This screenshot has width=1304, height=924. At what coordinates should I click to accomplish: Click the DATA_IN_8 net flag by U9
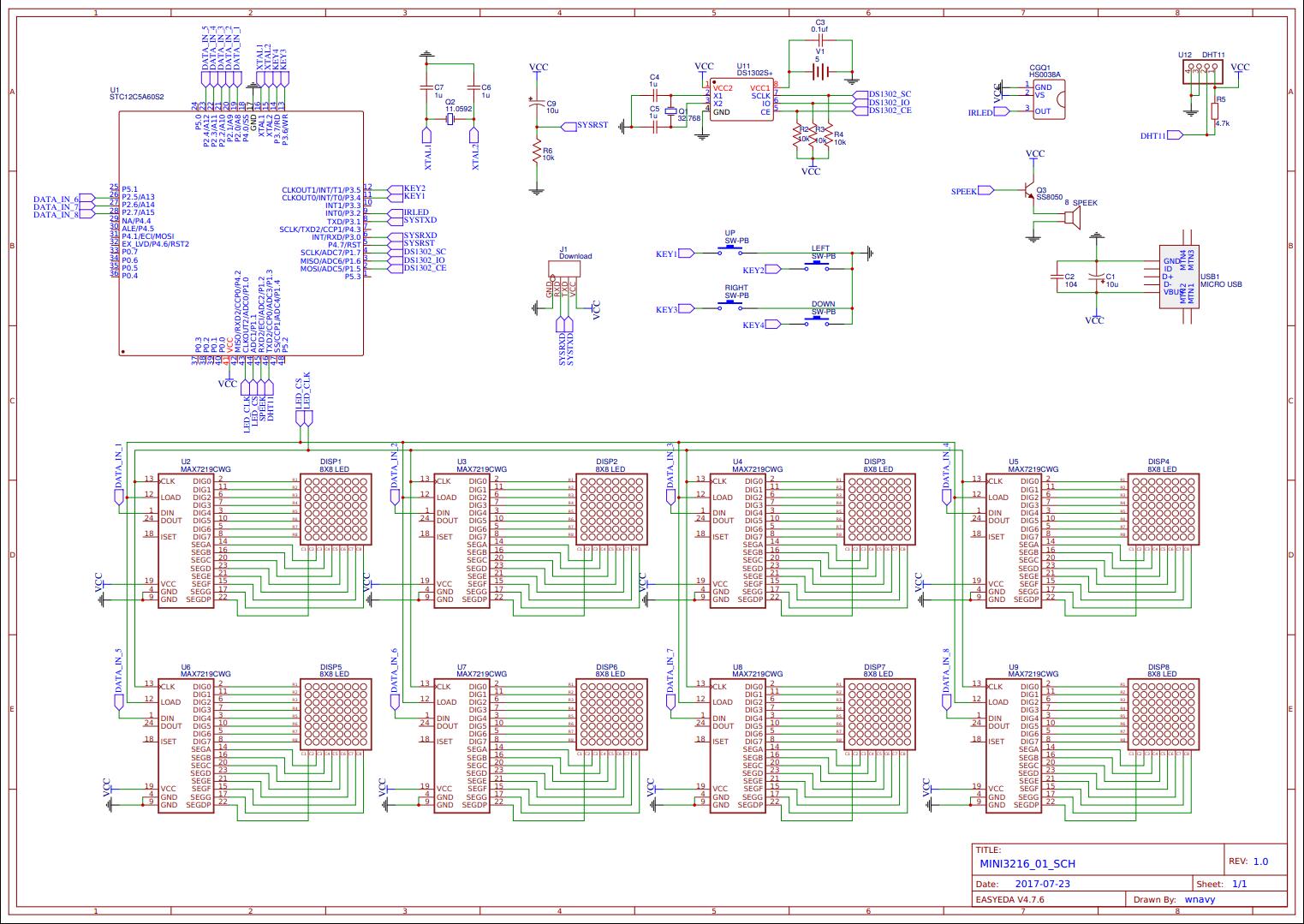pos(946,681)
